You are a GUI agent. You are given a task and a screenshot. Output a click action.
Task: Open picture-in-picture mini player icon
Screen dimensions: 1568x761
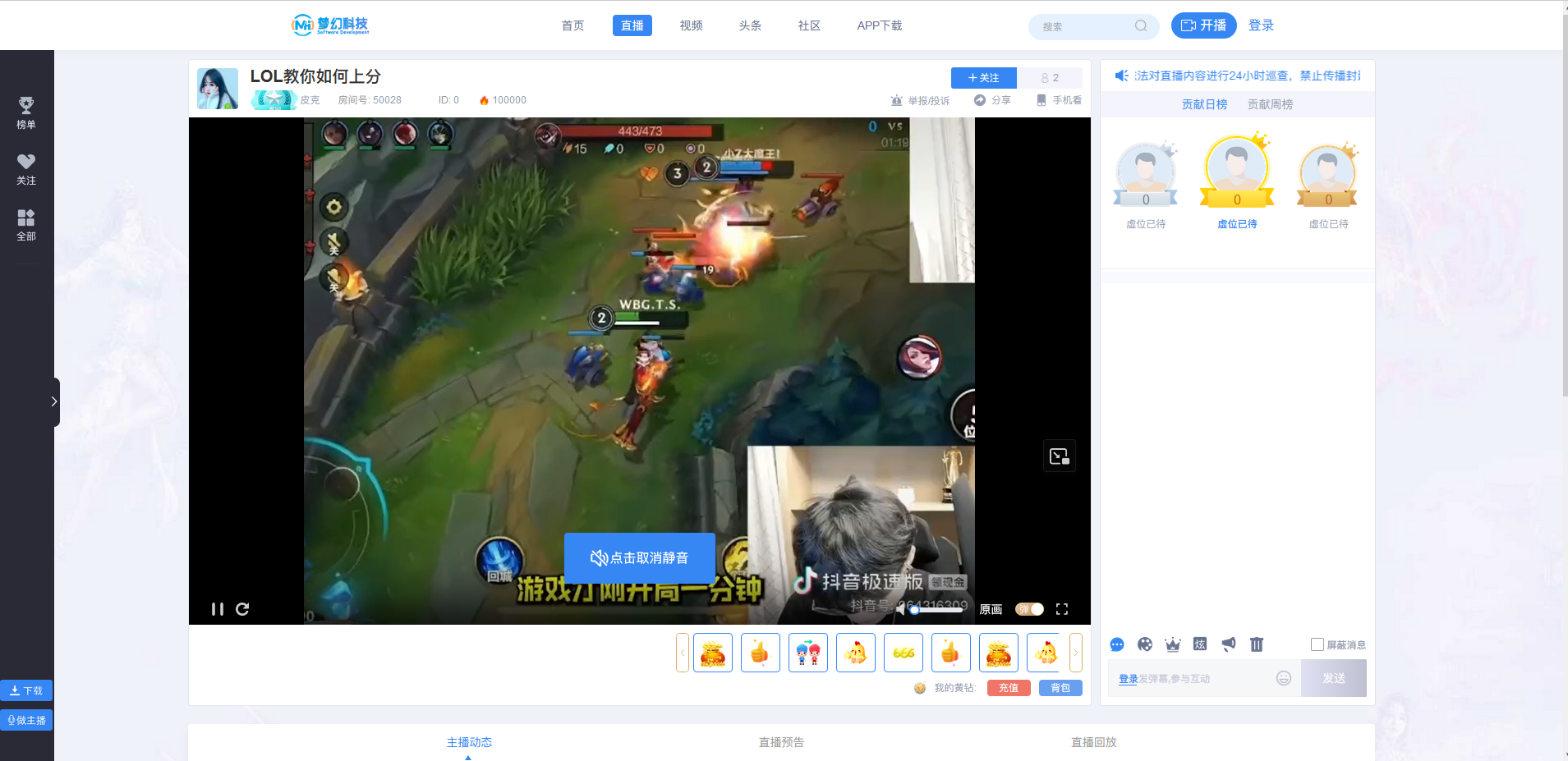1059,456
